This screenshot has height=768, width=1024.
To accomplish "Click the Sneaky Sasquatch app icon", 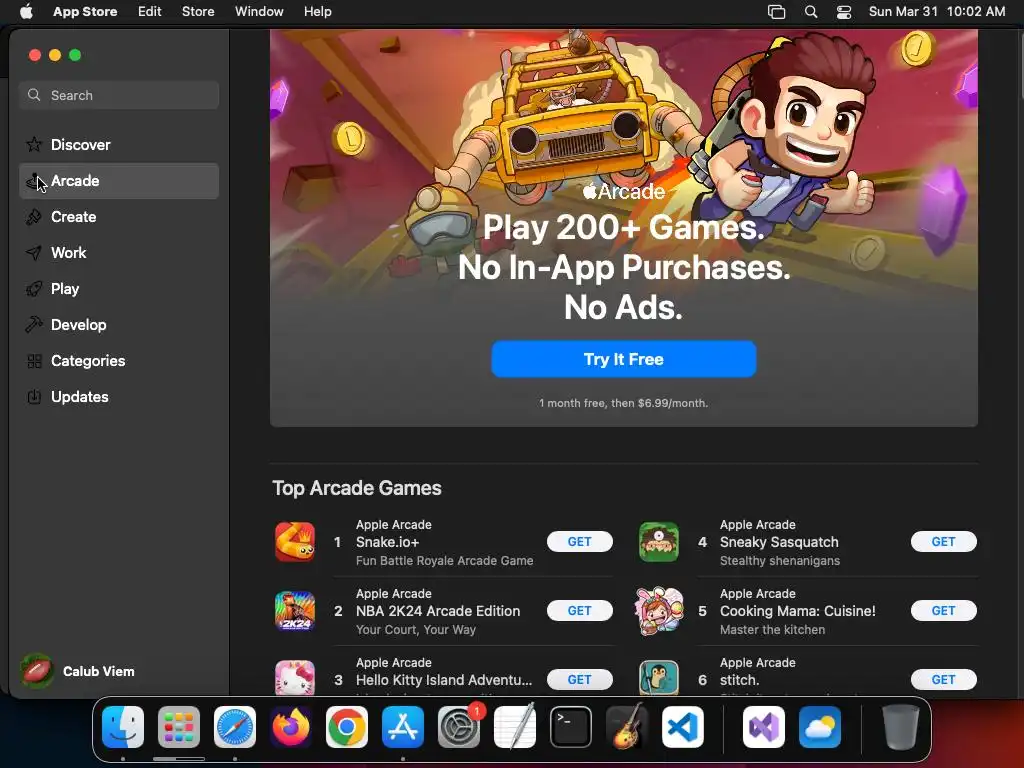I will pyautogui.click(x=659, y=542).
